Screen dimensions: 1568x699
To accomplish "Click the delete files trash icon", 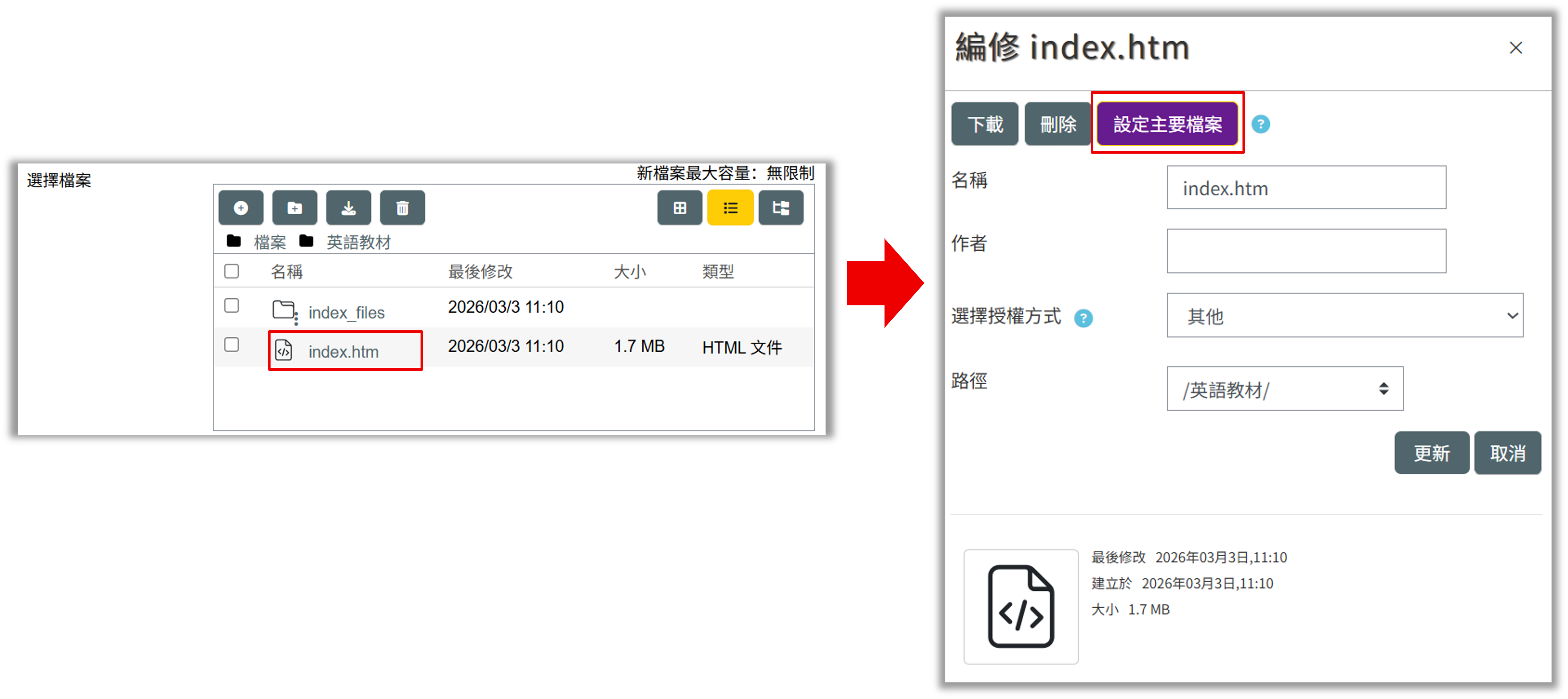I will [402, 207].
